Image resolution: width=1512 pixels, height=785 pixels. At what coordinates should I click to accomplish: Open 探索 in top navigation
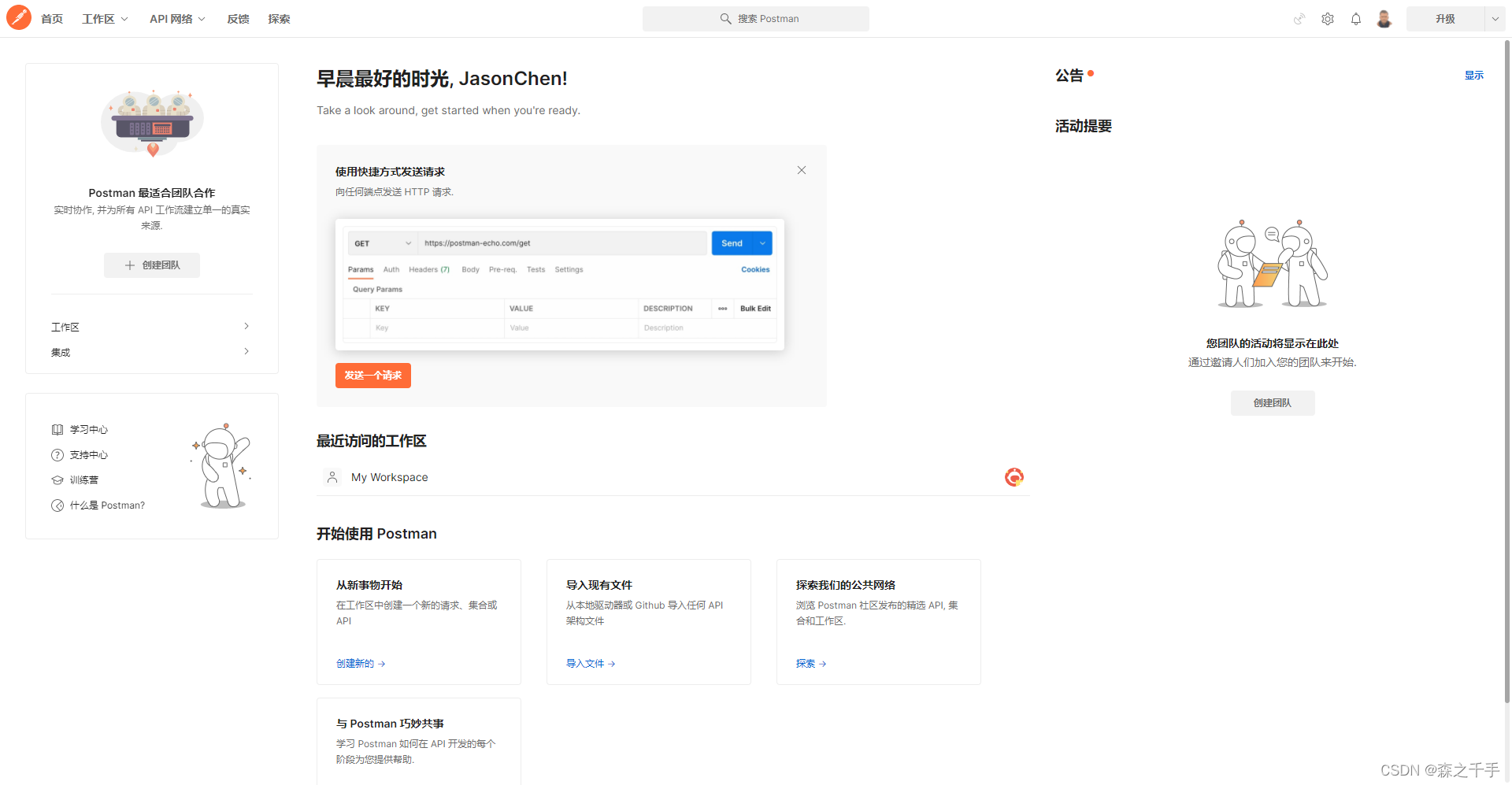(x=280, y=19)
